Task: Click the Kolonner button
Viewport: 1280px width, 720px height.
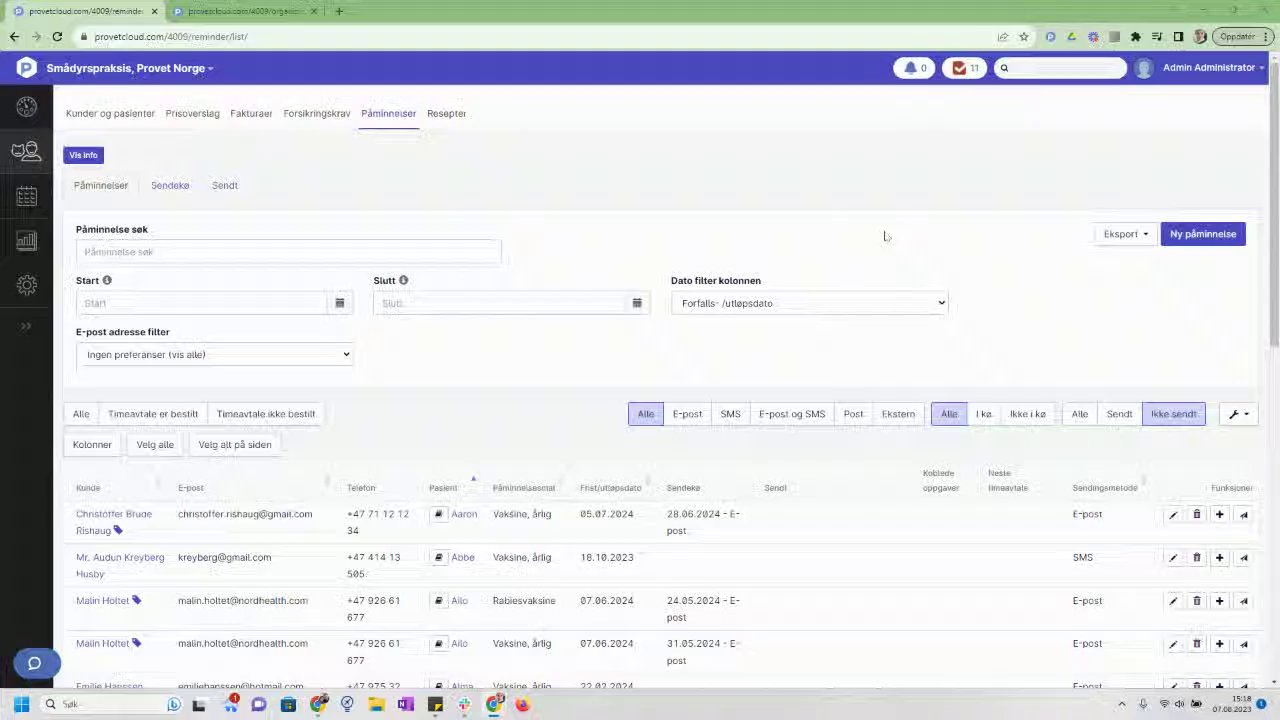Action: [x=92, y=445]
